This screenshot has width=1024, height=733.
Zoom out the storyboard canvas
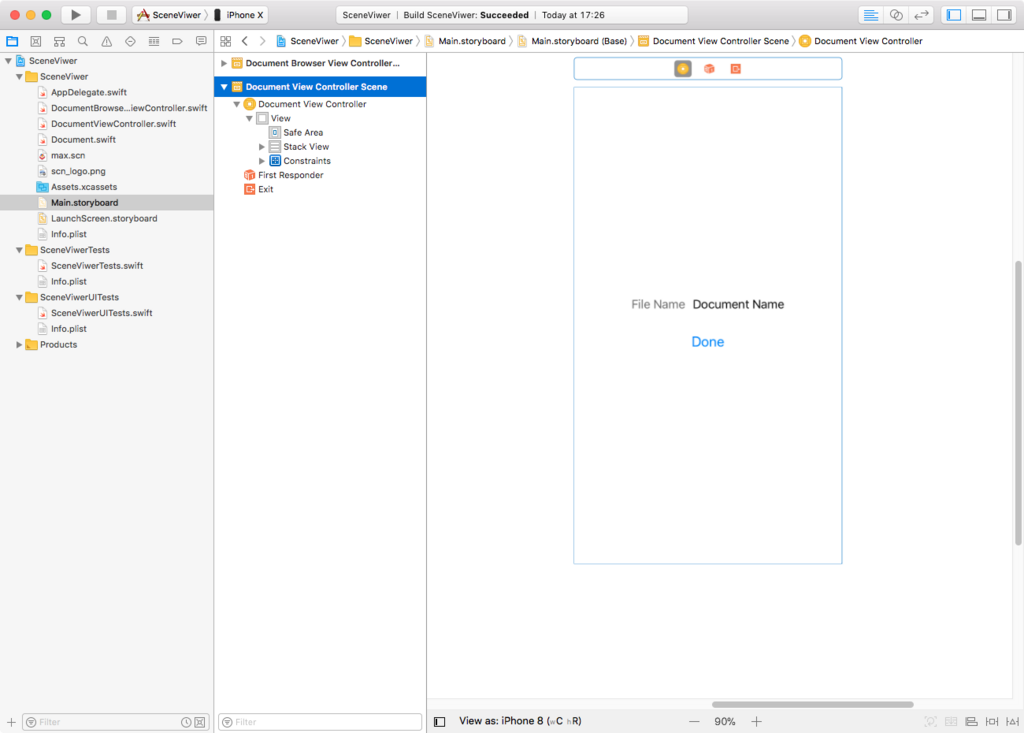click(694, 721)
